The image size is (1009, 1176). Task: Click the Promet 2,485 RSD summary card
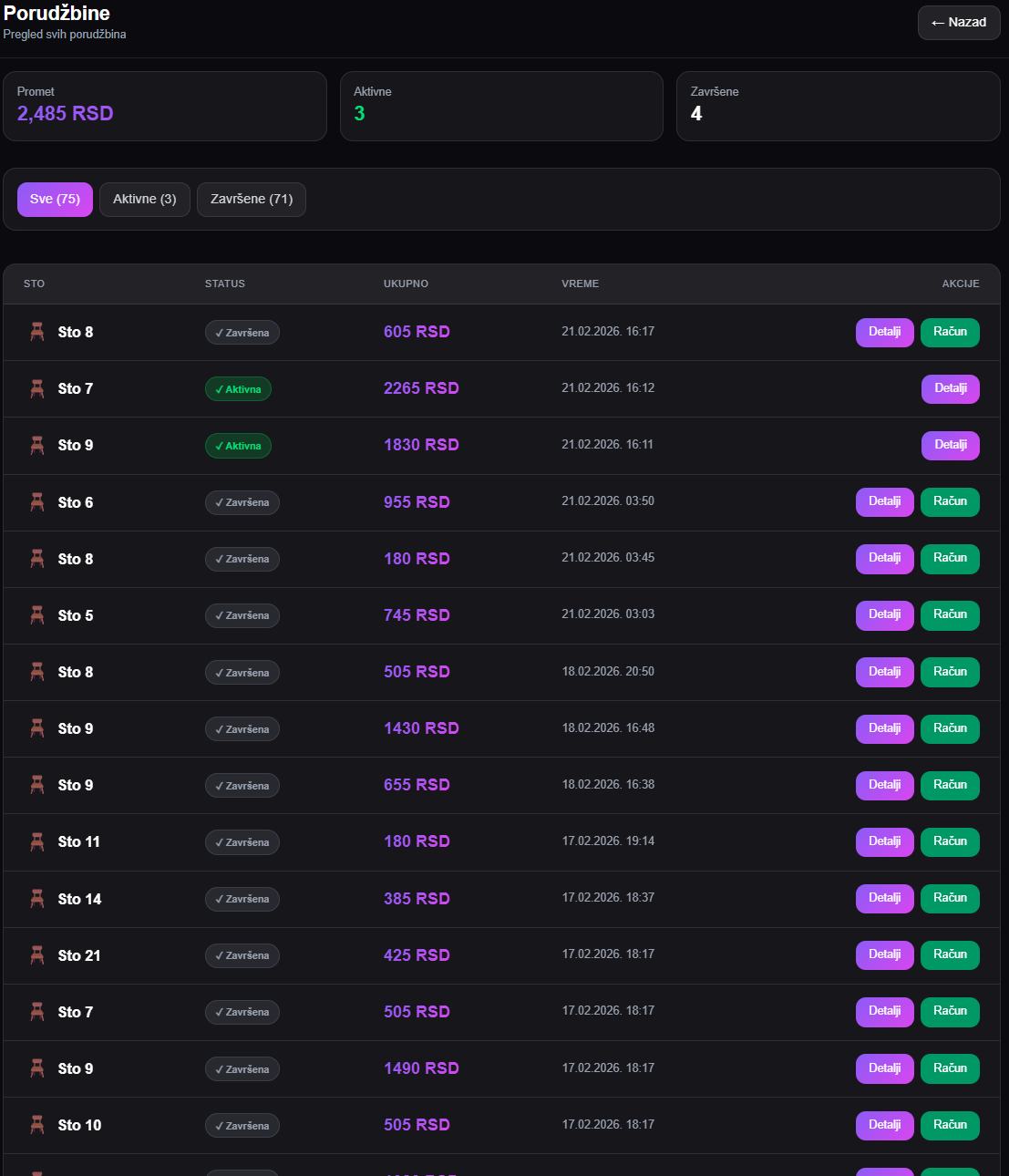[165, 107]
